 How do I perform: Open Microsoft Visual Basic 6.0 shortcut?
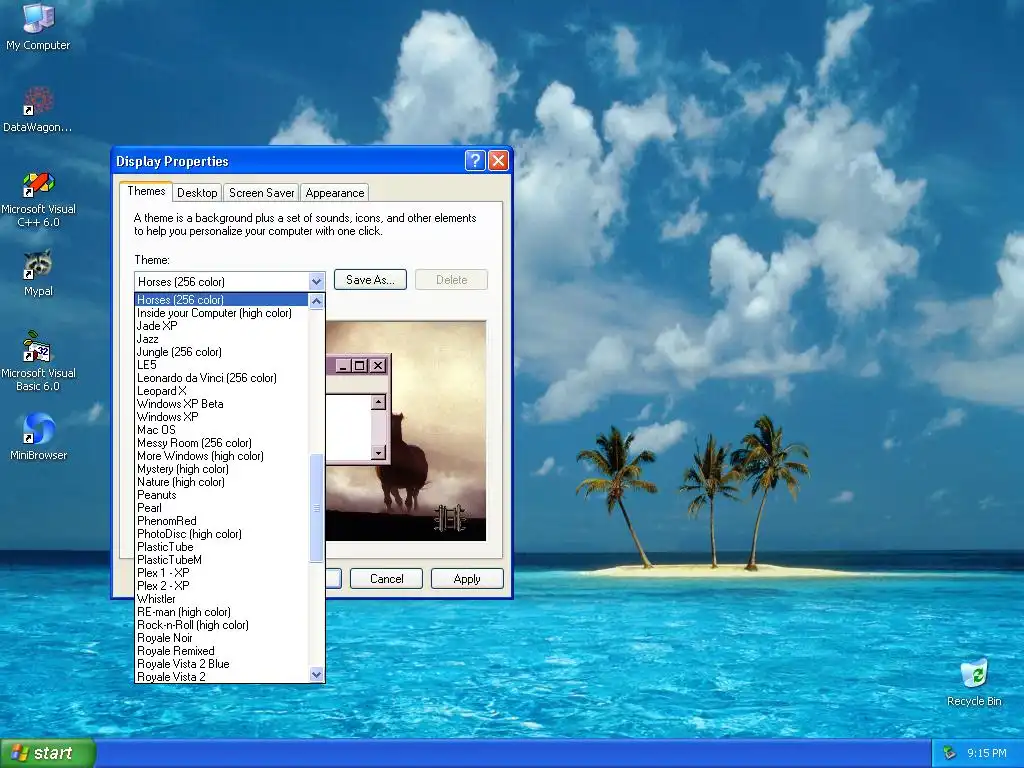pos(38,361)
